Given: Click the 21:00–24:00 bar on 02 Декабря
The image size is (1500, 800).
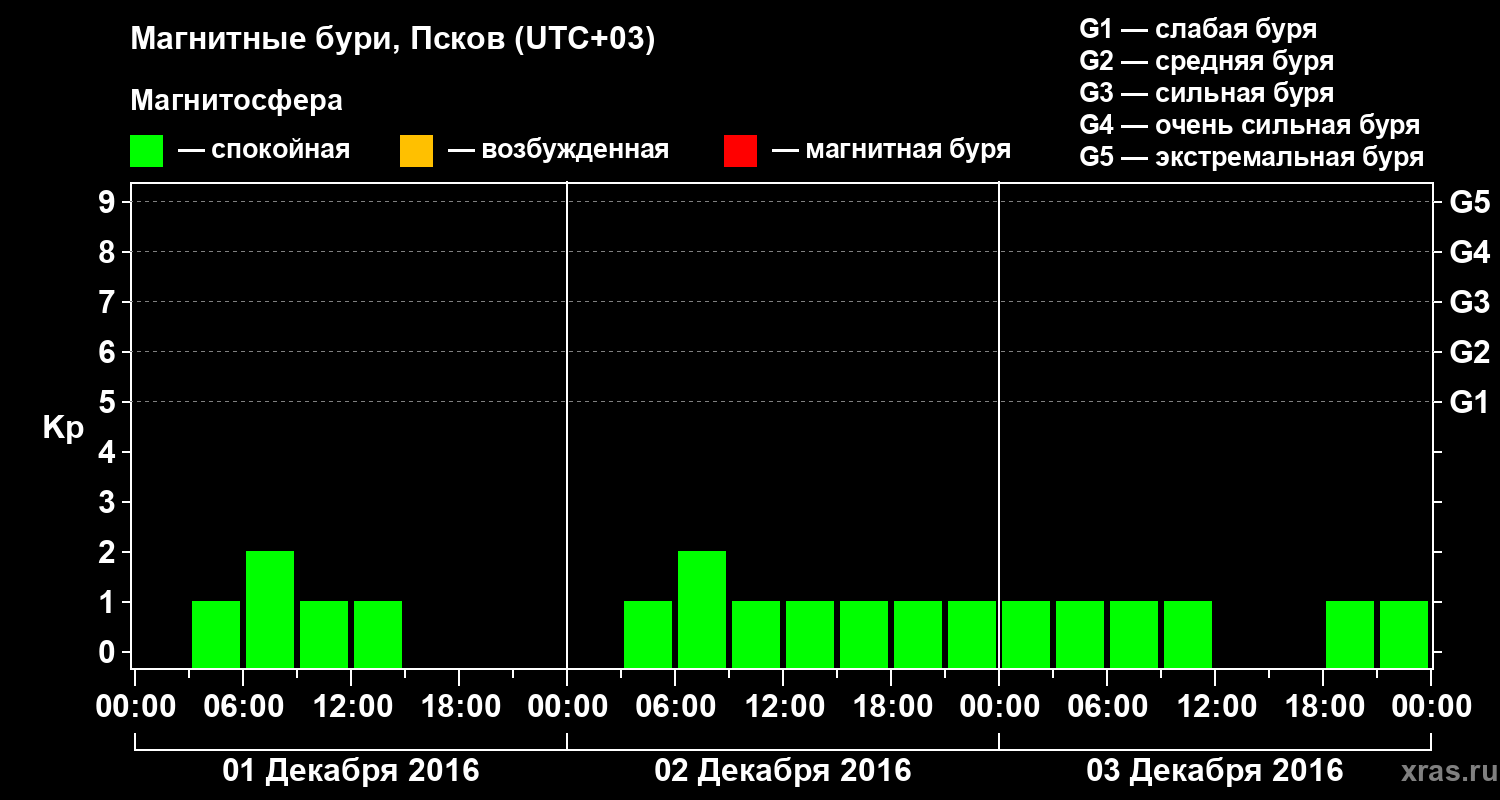Looking at the screenshot, I should [972, 634].
